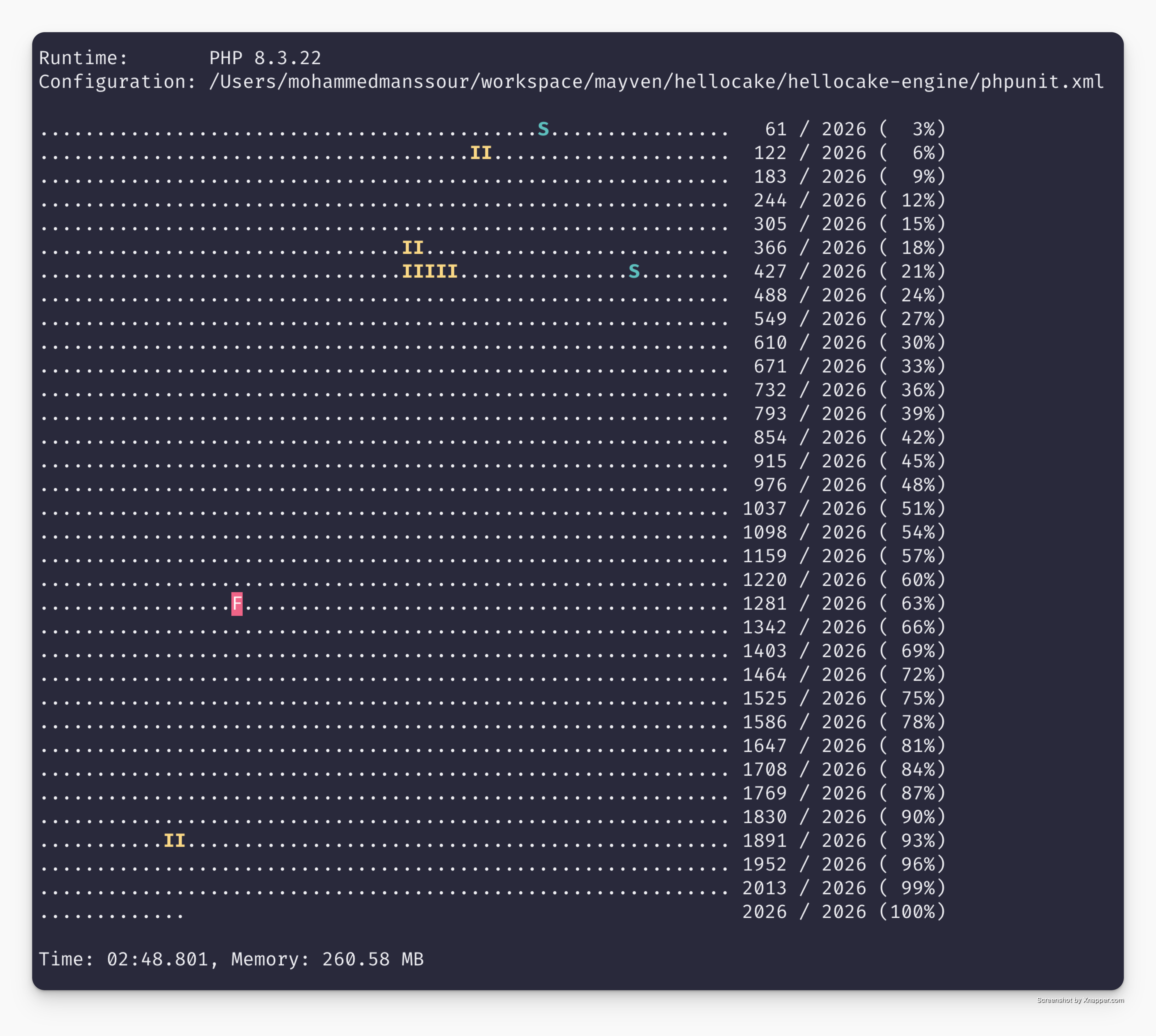This screenshot has width=1156, height=1036.
Task: Click the '305 / 2026 ( 15%)' progress text
Action: [x=850, y=224]
